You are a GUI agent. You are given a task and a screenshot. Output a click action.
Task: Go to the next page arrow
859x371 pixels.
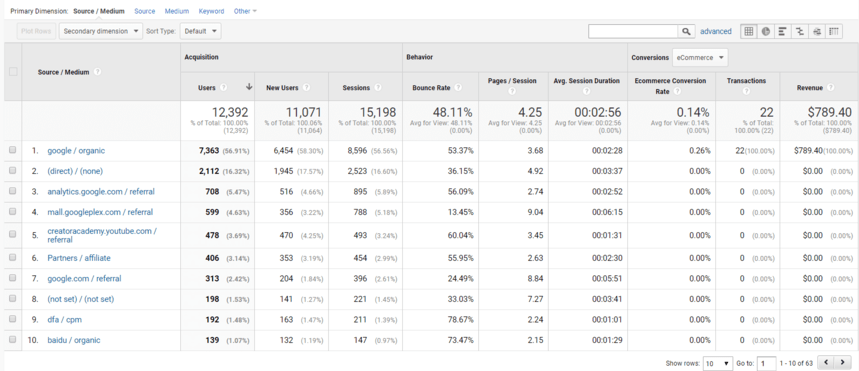pos(842,362)
